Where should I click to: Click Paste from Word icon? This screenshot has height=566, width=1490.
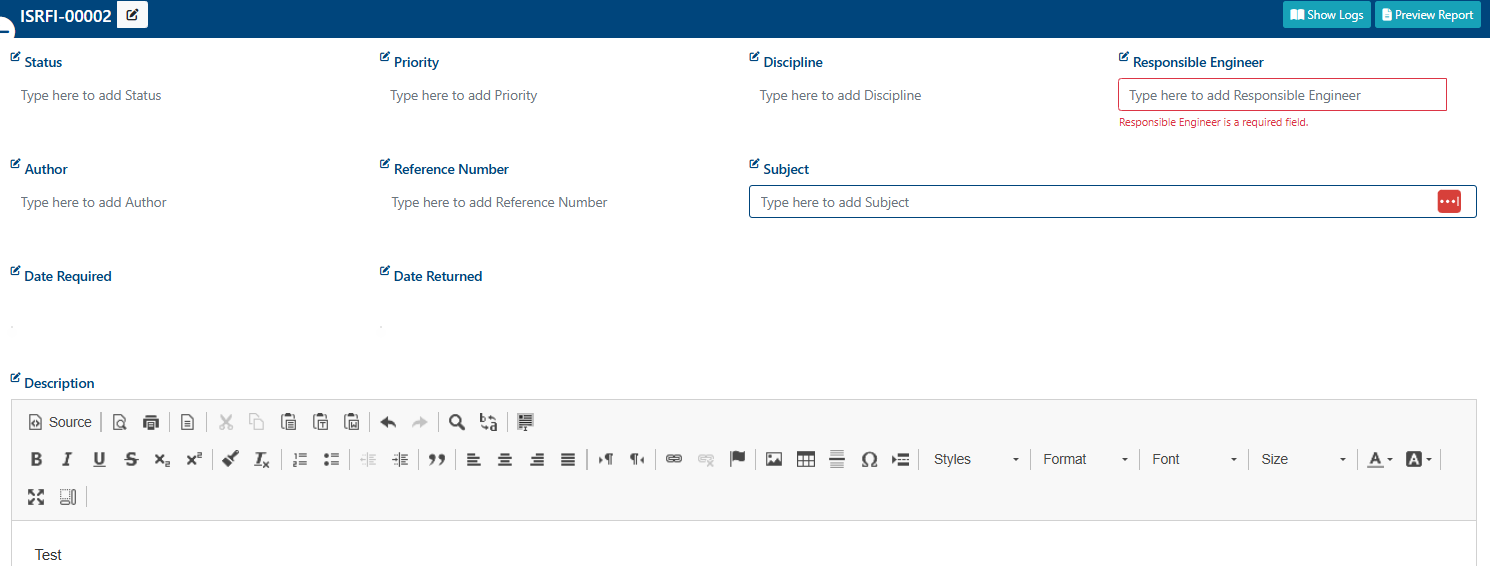click(352, 422)
